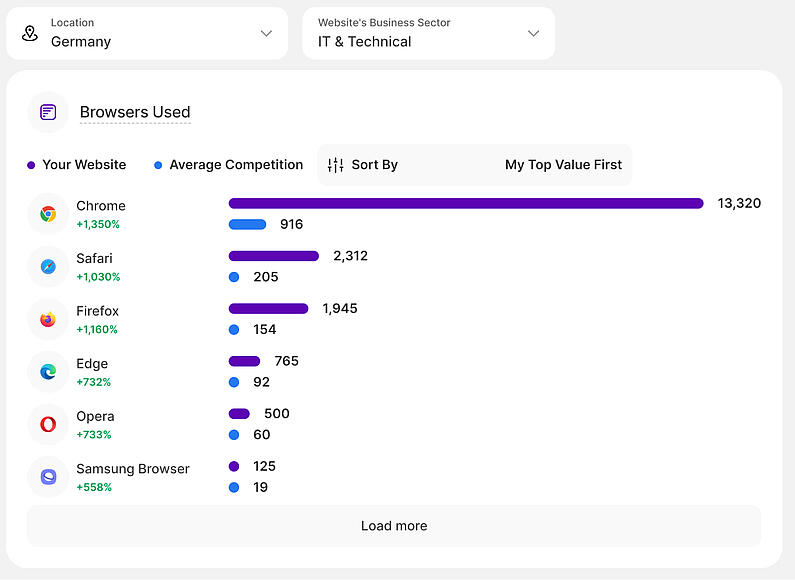This screenshot has height=580, width=795.
Task: Click Chrome's blue 916 competition bar
Action: coord(247,224)
